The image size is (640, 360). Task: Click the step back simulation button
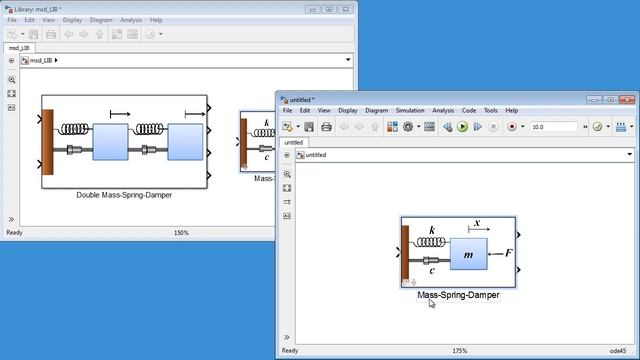tap(447, 127)
